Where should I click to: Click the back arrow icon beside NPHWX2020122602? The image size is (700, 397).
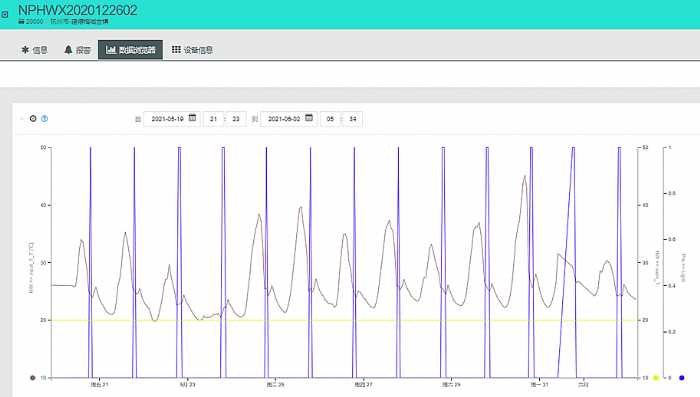click(5, 14)
